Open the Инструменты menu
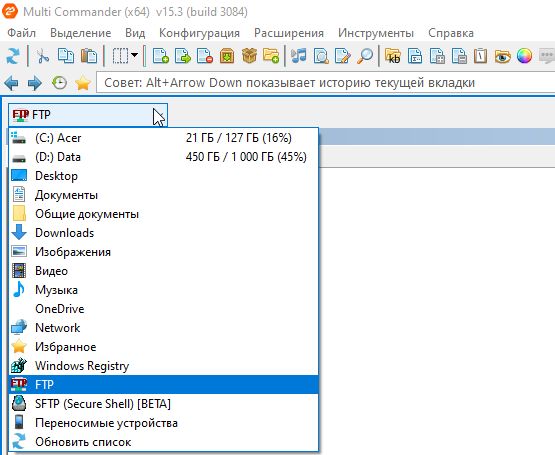Image resolution: width=555 pixels, height=455 pixels. point(376,33)
